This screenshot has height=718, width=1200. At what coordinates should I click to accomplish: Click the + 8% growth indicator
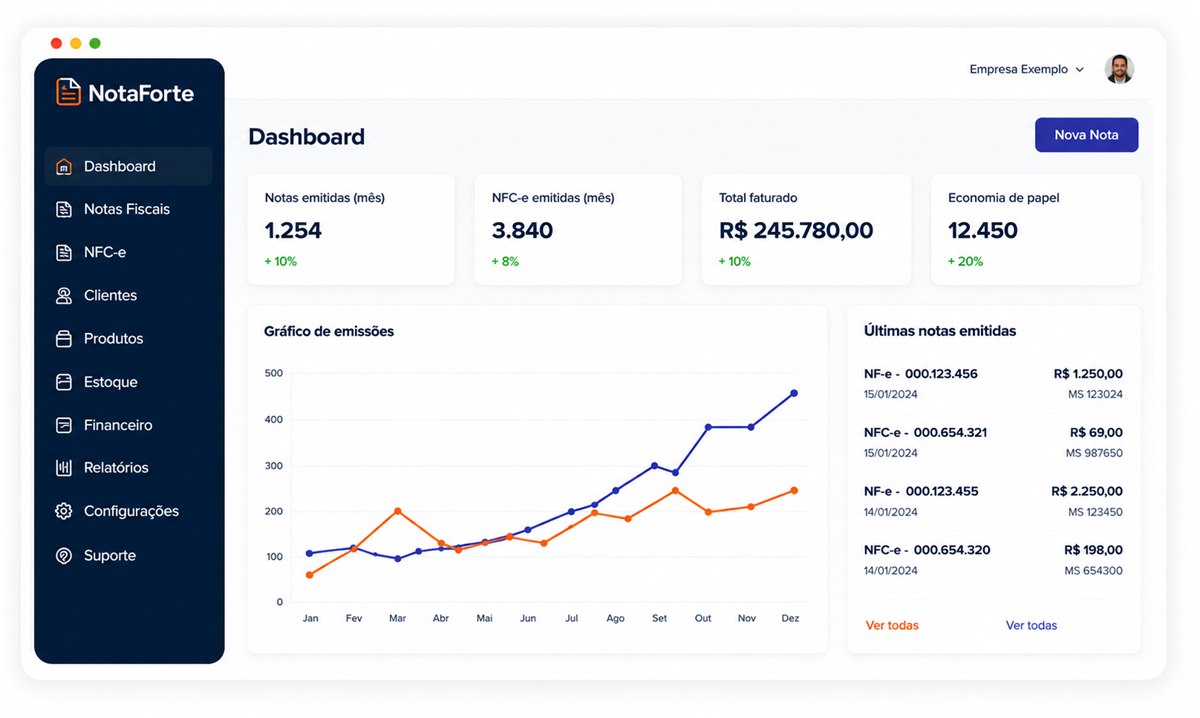(505, 262)
